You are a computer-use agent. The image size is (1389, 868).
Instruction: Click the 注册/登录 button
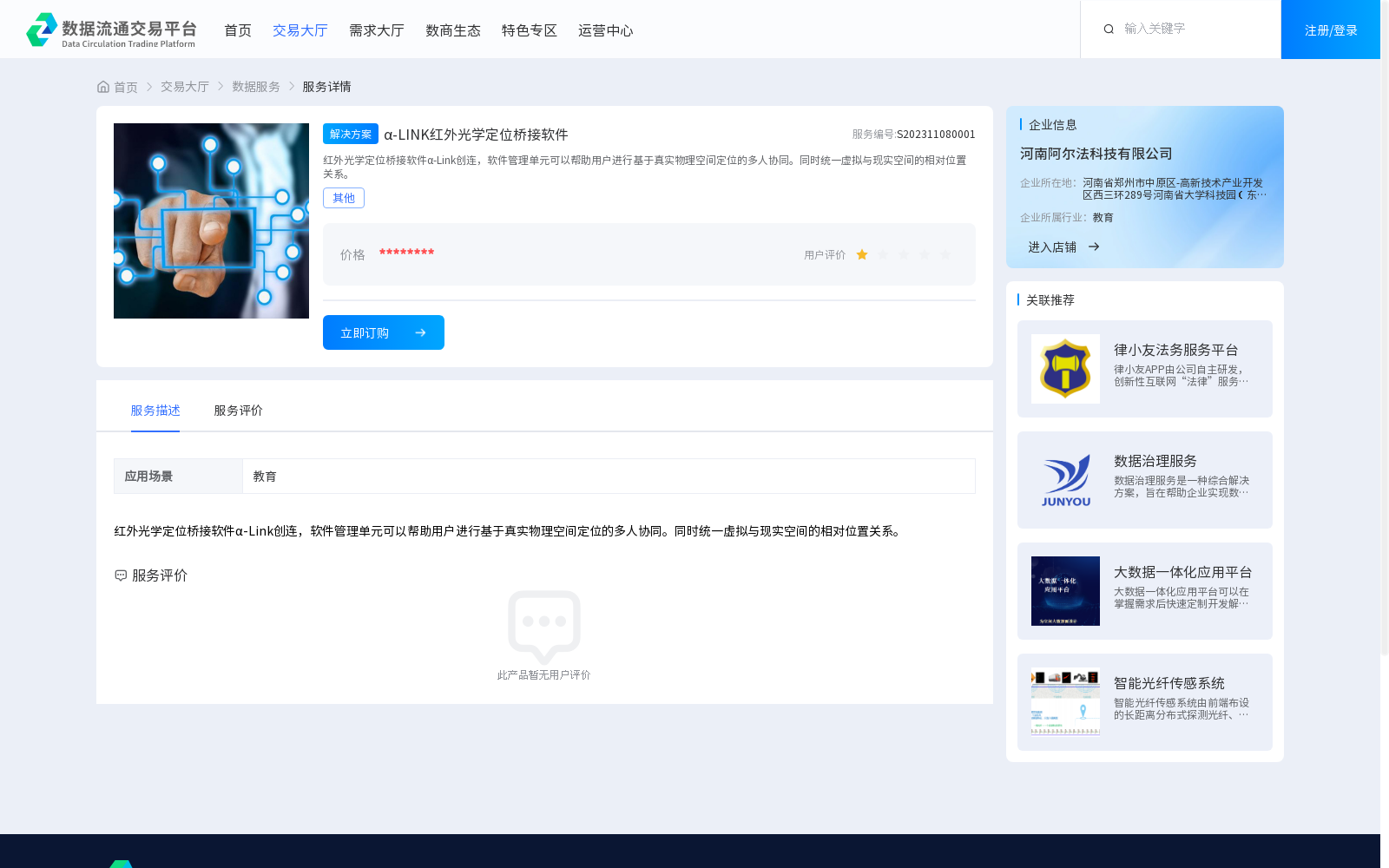click(x=1331, y=30)
